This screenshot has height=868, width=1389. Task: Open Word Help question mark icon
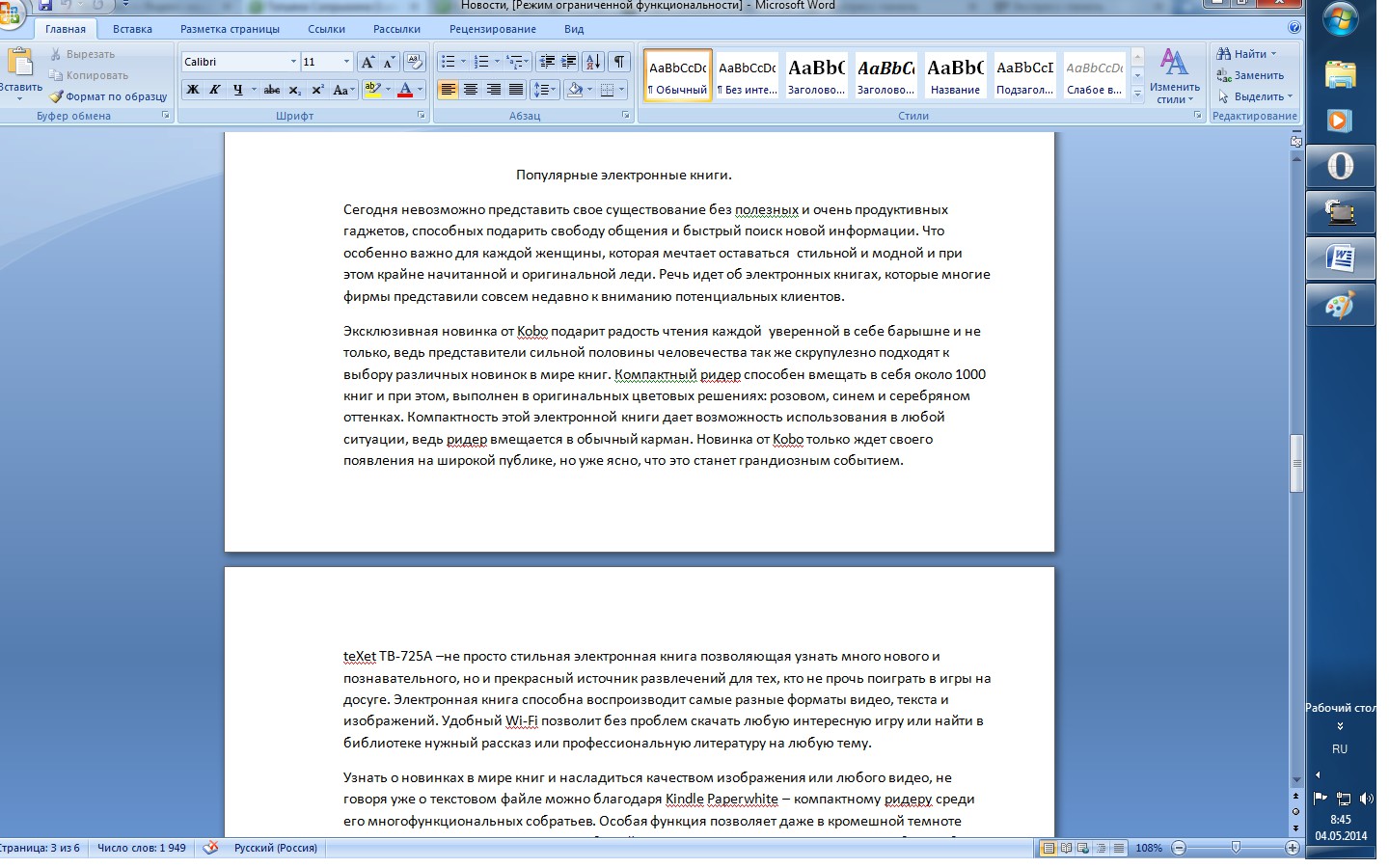pyautogui.click(x=1294, y=28)
